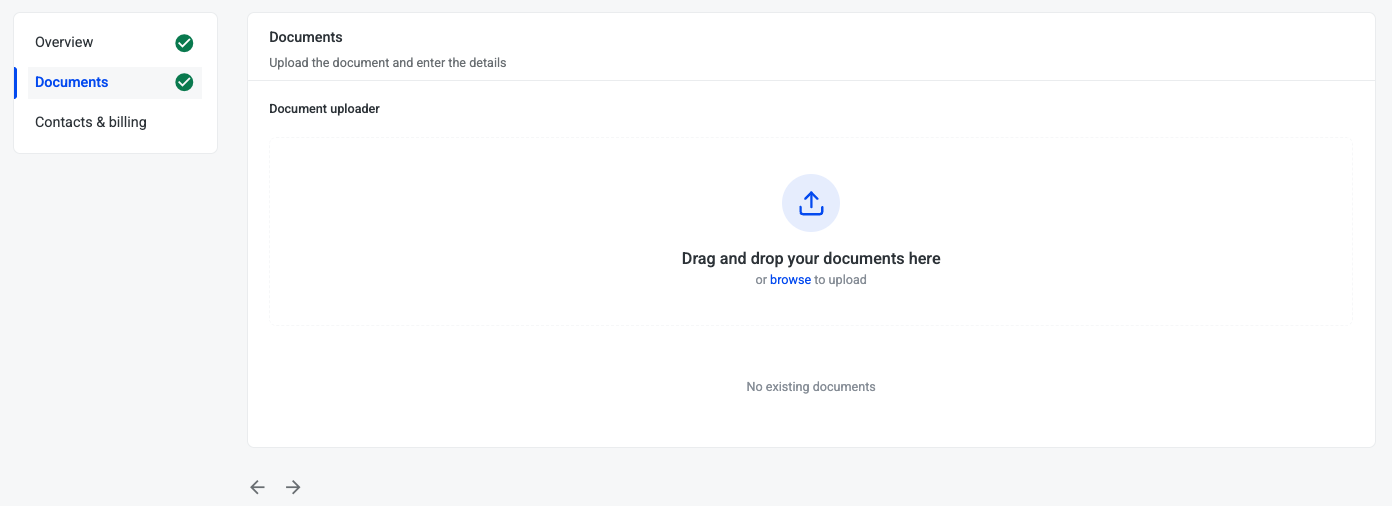Click the 'to upload' text after browse

coord(840,280)
